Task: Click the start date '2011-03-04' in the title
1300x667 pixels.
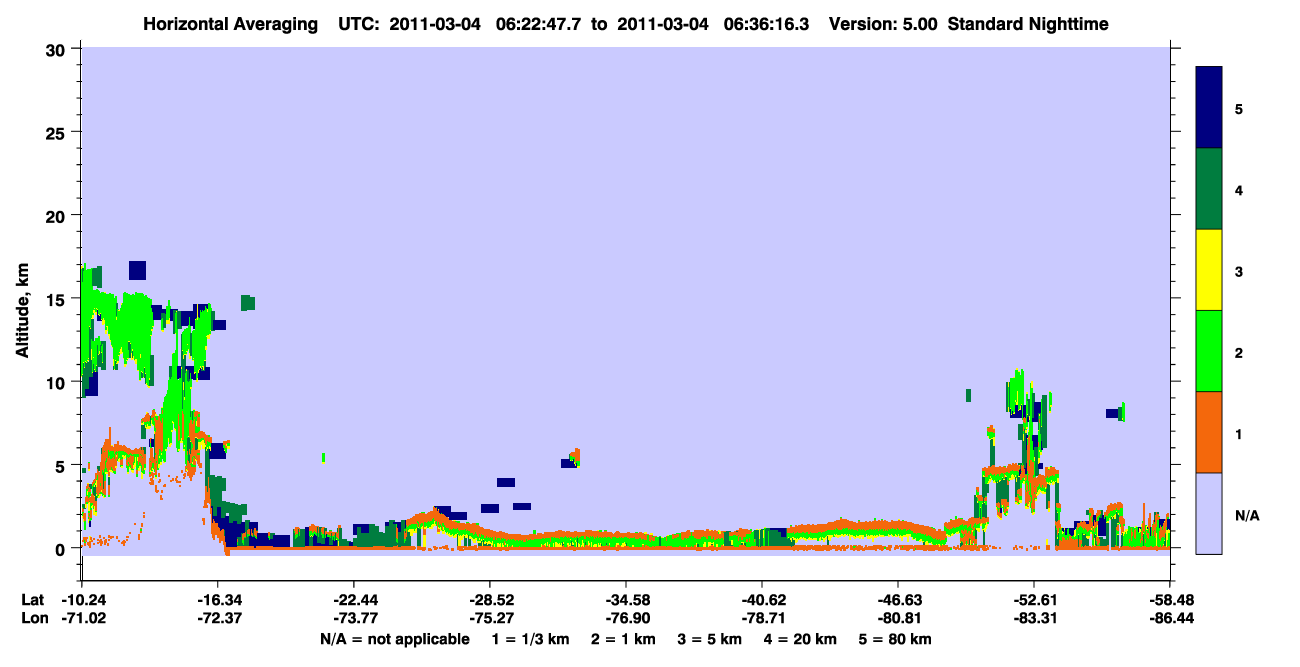Action: (435, 23)
